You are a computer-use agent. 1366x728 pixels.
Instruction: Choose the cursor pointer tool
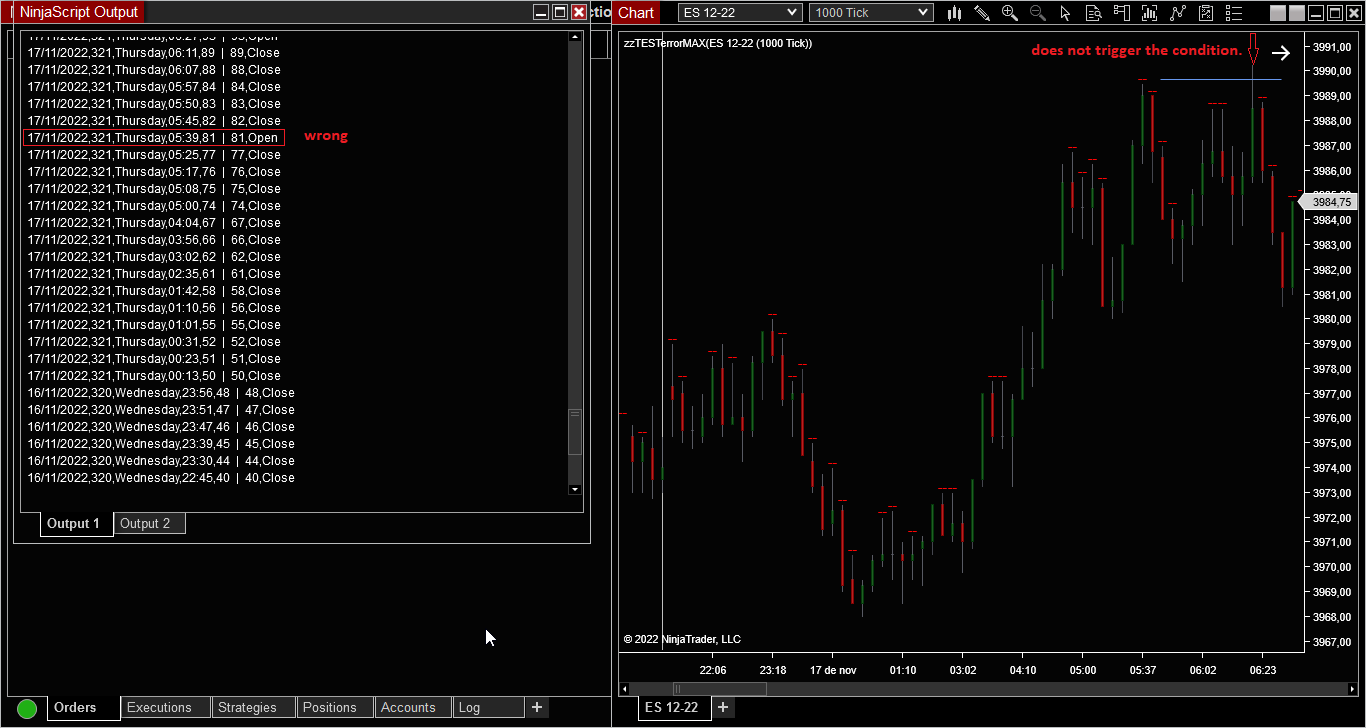1066,12
